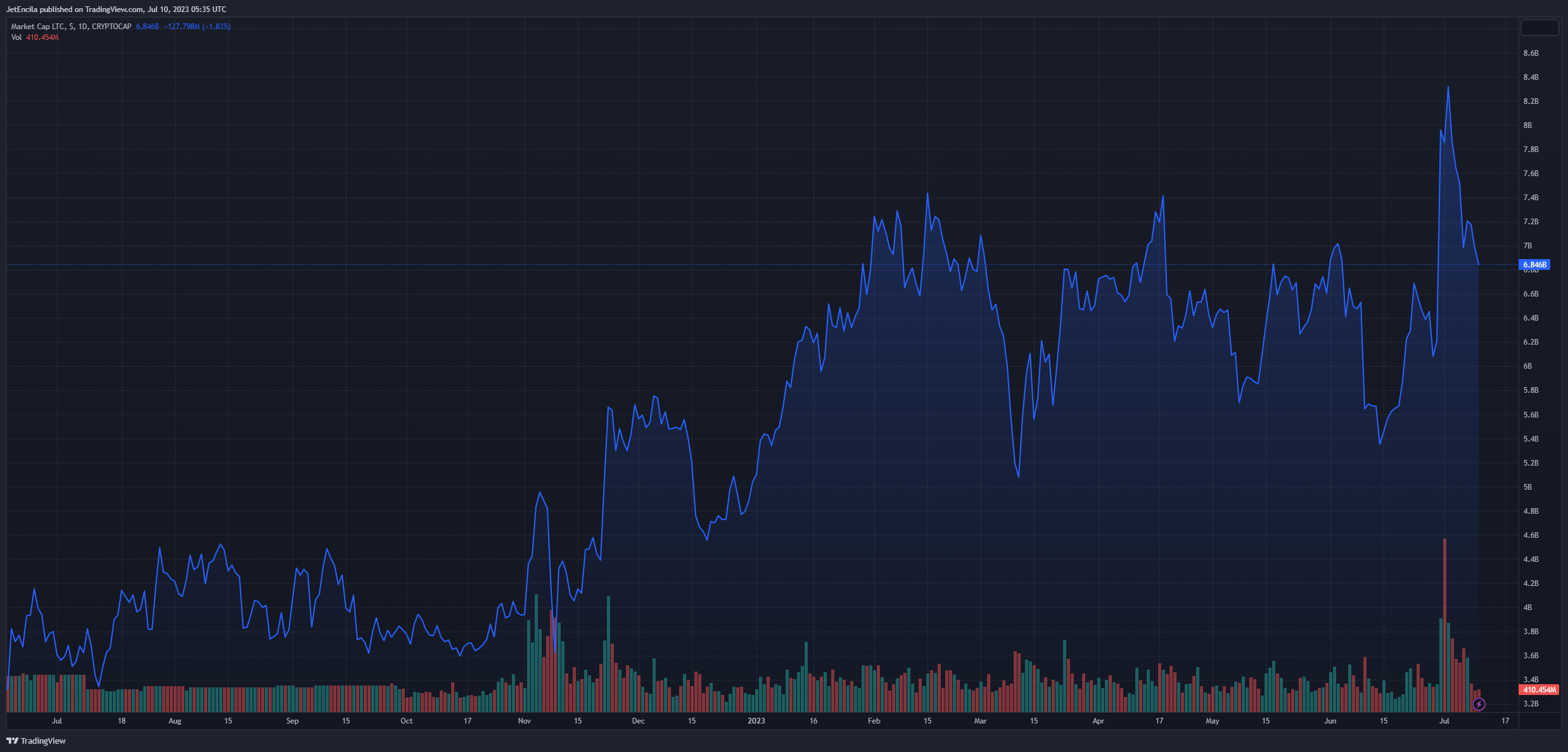Click the 2023 year marker on time axis

point(756,721)
